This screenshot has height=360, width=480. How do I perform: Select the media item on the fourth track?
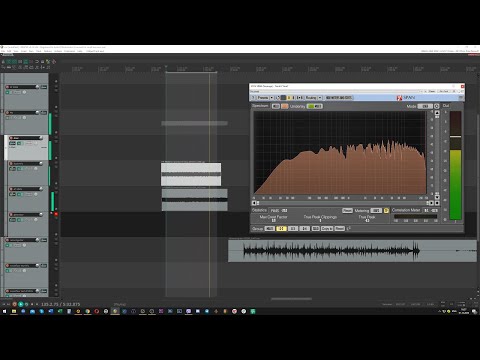point(191,174)
